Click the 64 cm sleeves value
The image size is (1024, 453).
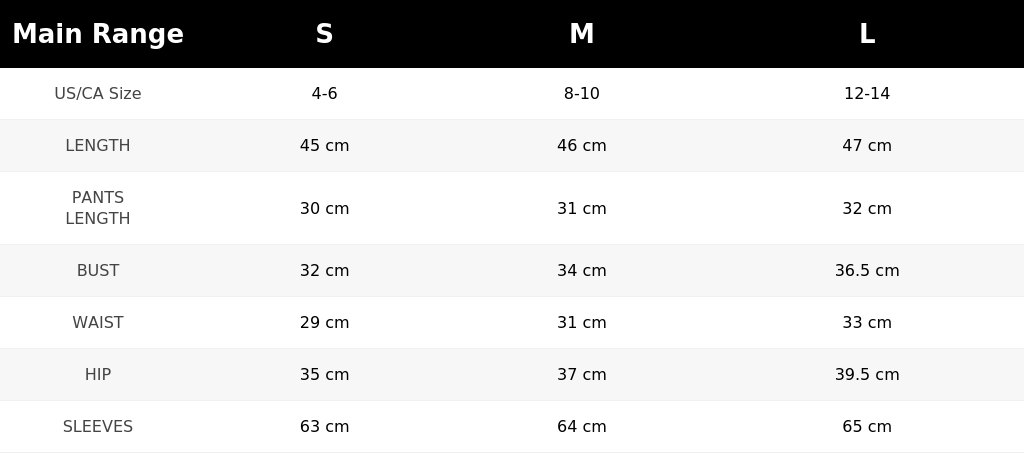click(x=581, y=426)
